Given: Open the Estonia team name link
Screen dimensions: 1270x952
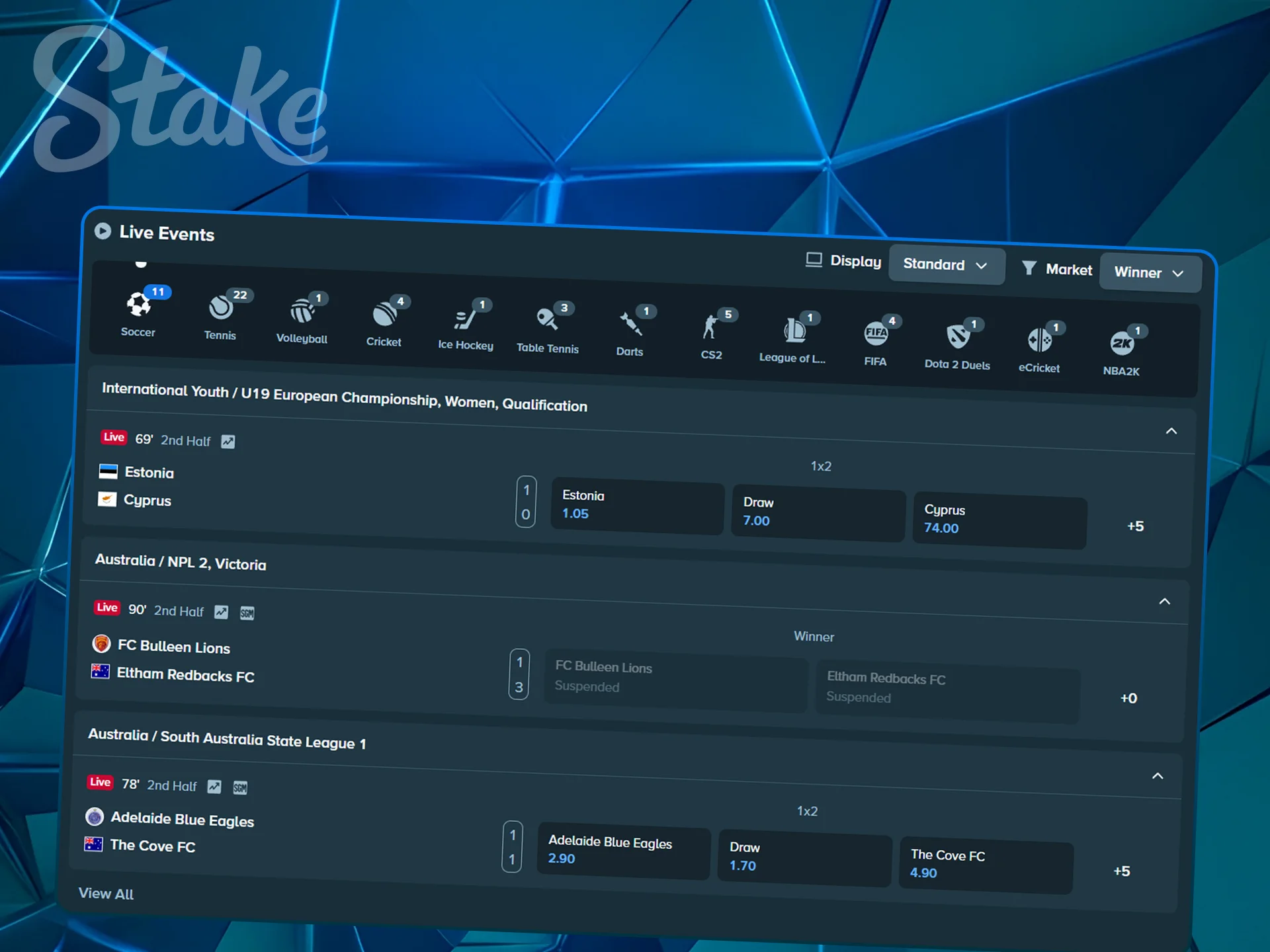Looking at the screenshot, I should coord(149,473).
